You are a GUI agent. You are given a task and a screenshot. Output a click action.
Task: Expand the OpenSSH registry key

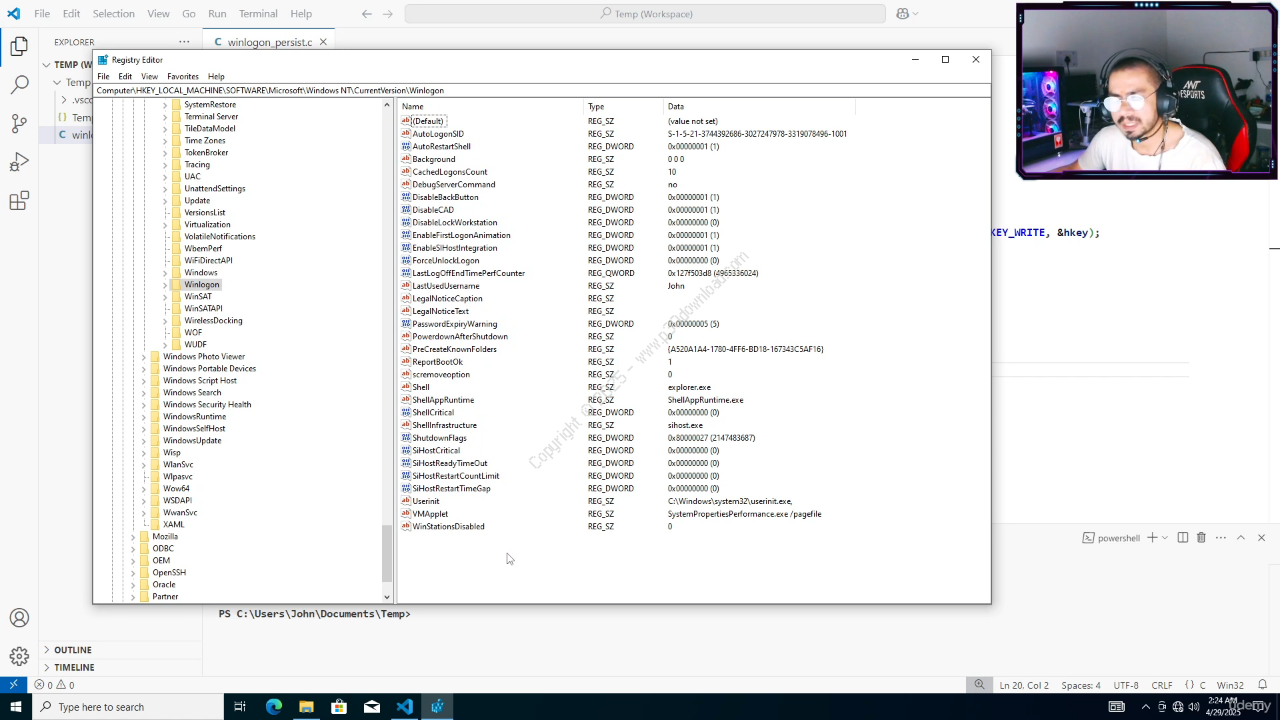tap(133, 573)
